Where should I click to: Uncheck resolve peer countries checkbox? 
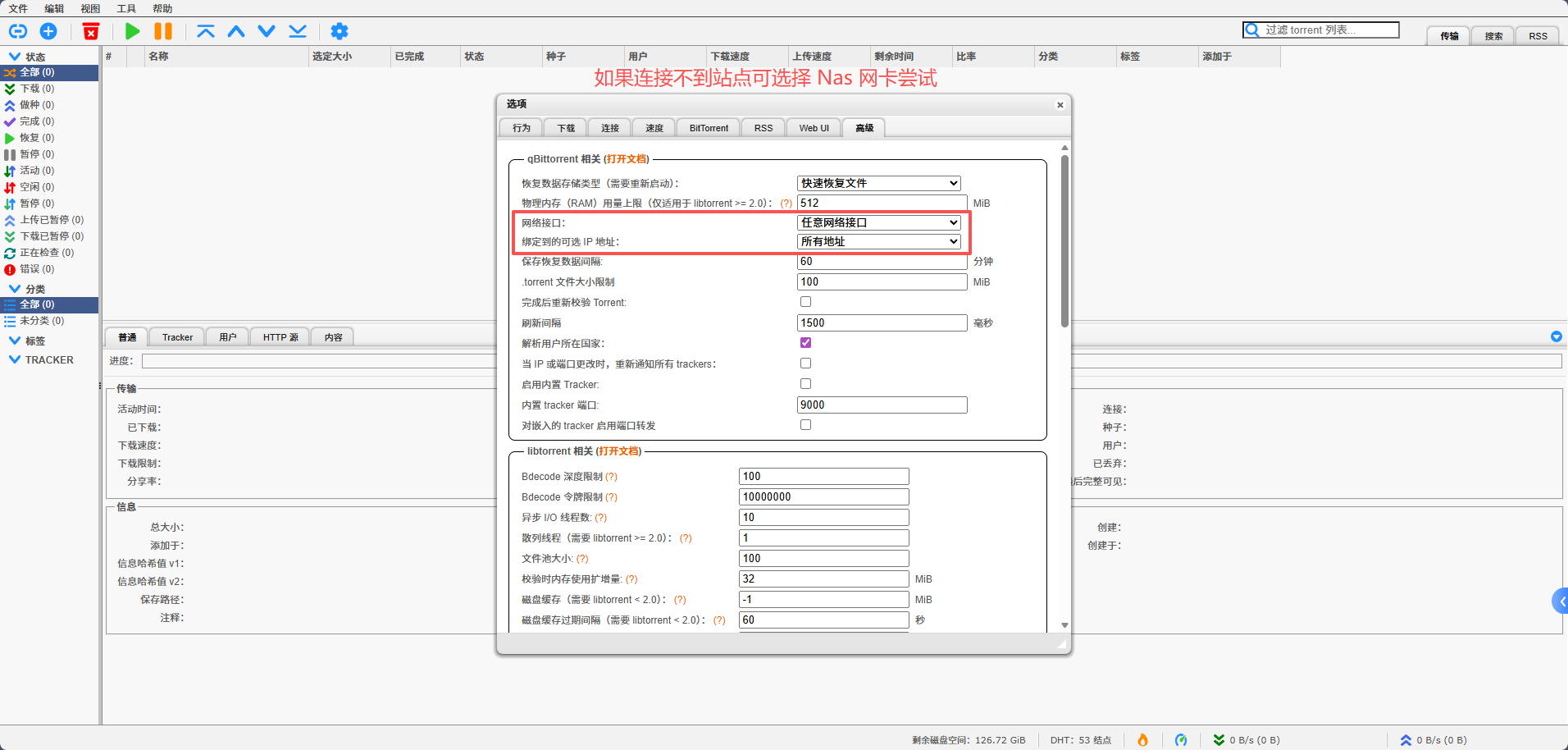pos(805,343)
